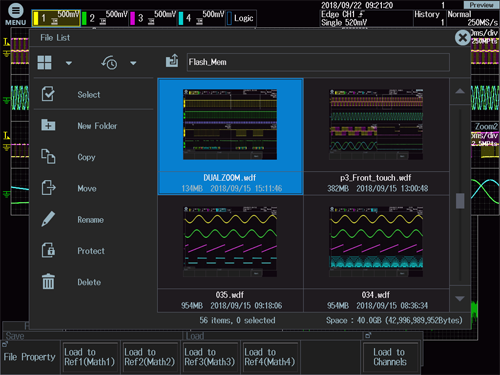Click the sort by date clock icon
This screenshot has height=375, width=500.
(x=109, y=62)
